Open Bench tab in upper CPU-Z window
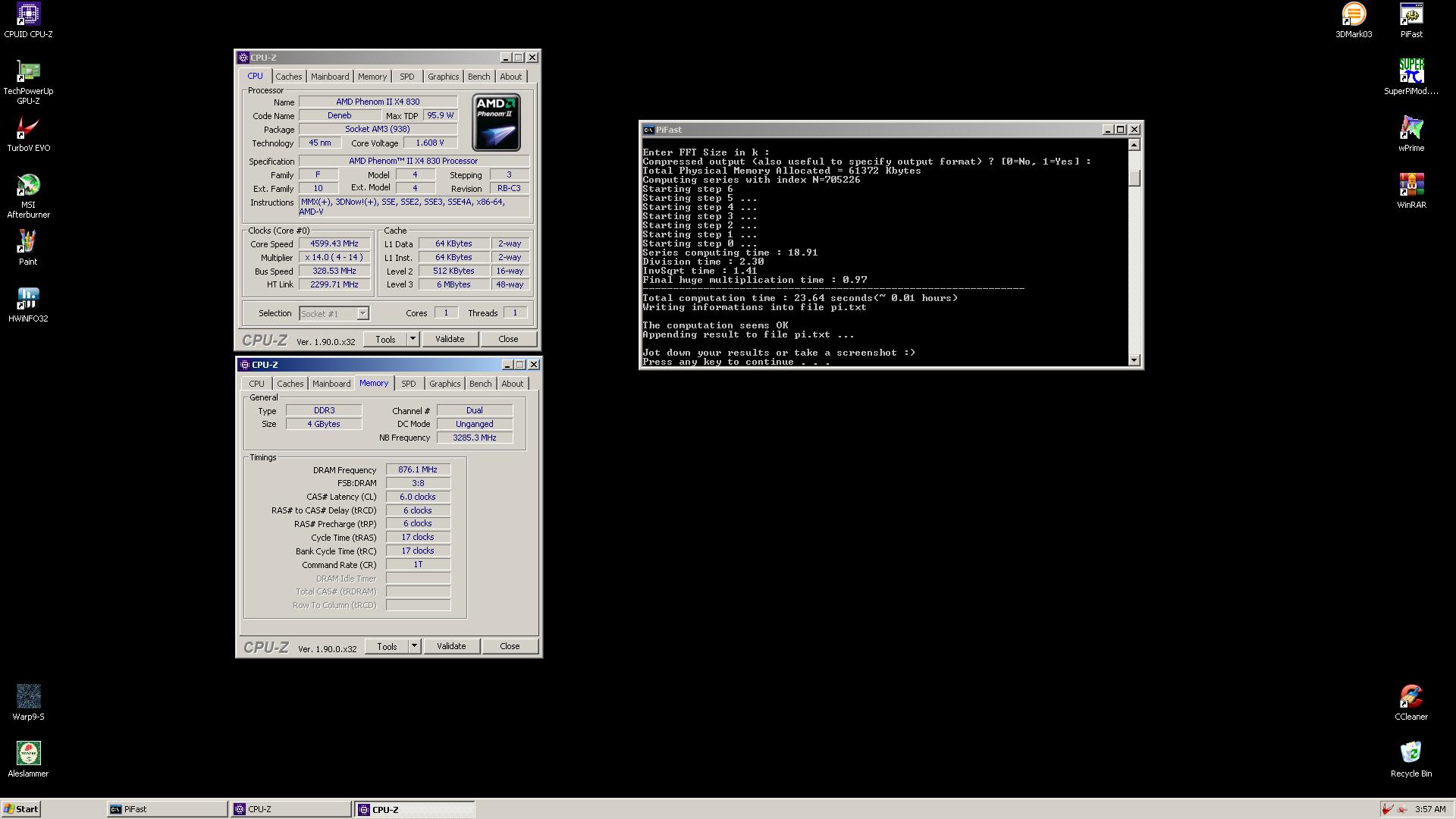 (479, 77)
